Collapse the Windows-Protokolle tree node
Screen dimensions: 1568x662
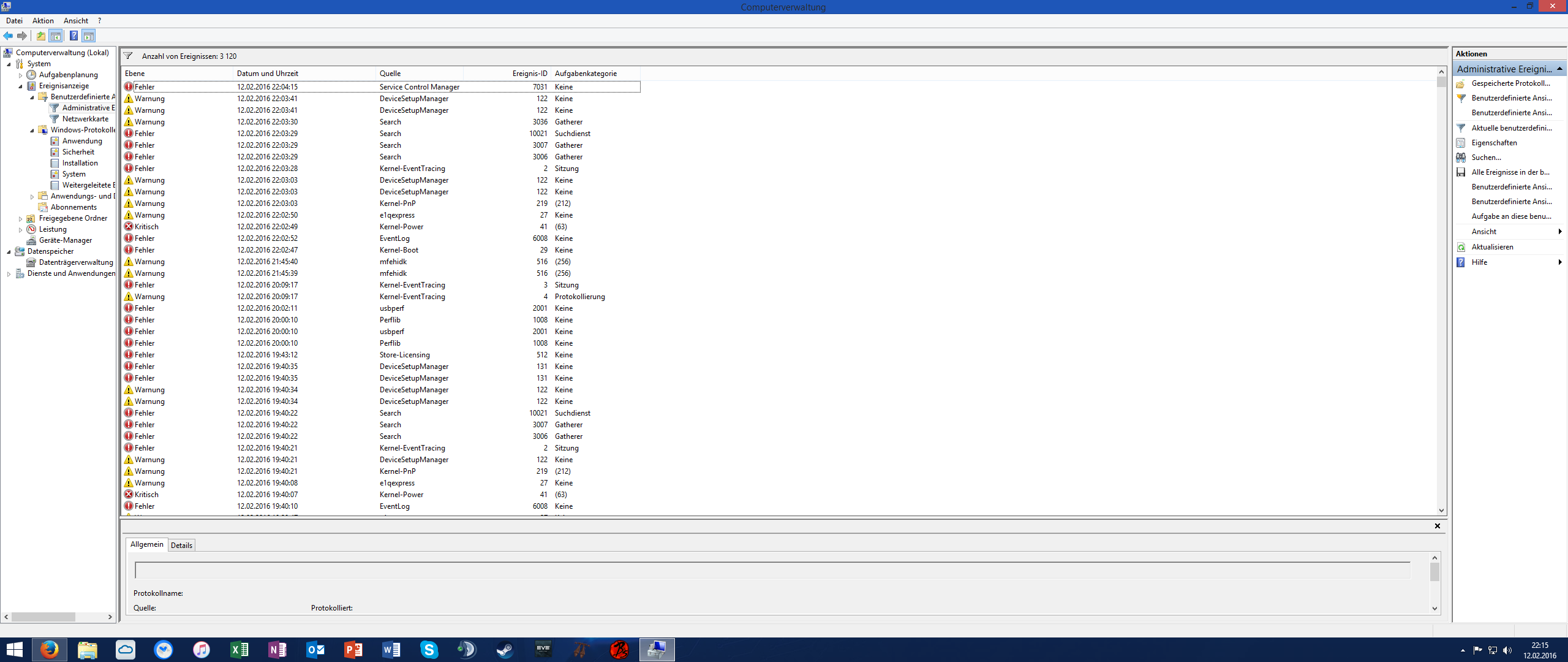point(32,131)
